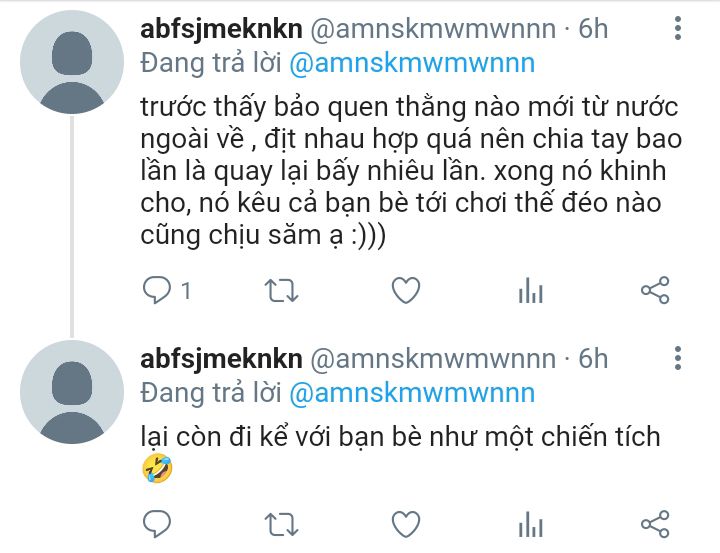Share the first tweet

click(x=655, y=290)
